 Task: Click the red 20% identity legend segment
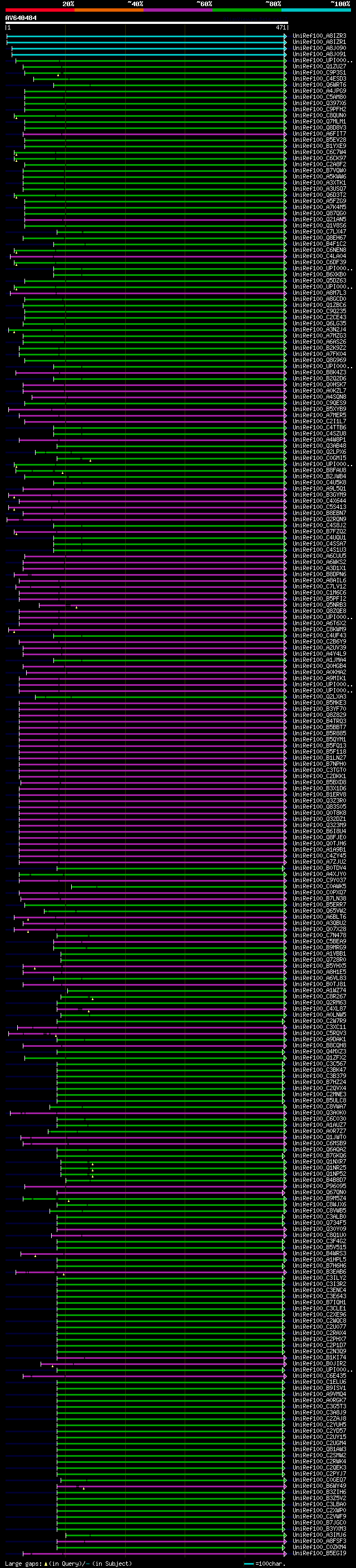pos(39,10)
